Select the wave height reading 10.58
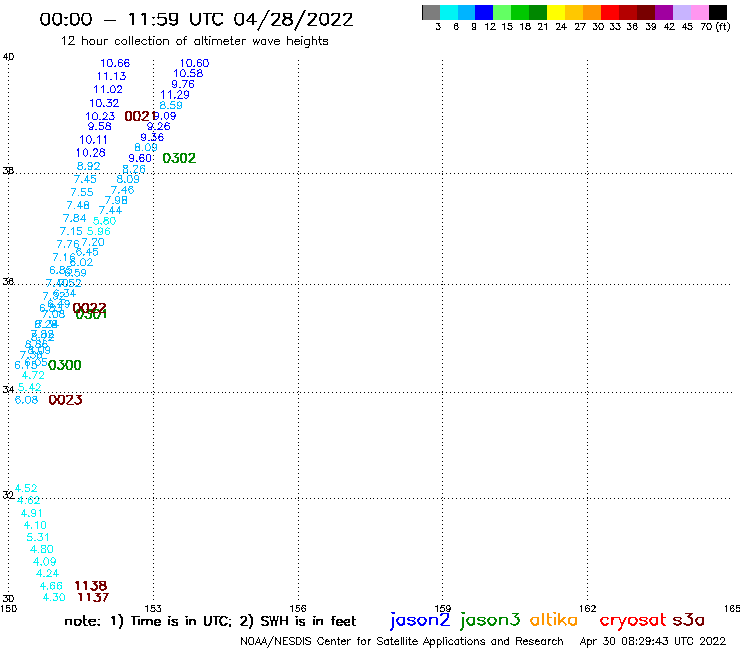 pos(188,74)
